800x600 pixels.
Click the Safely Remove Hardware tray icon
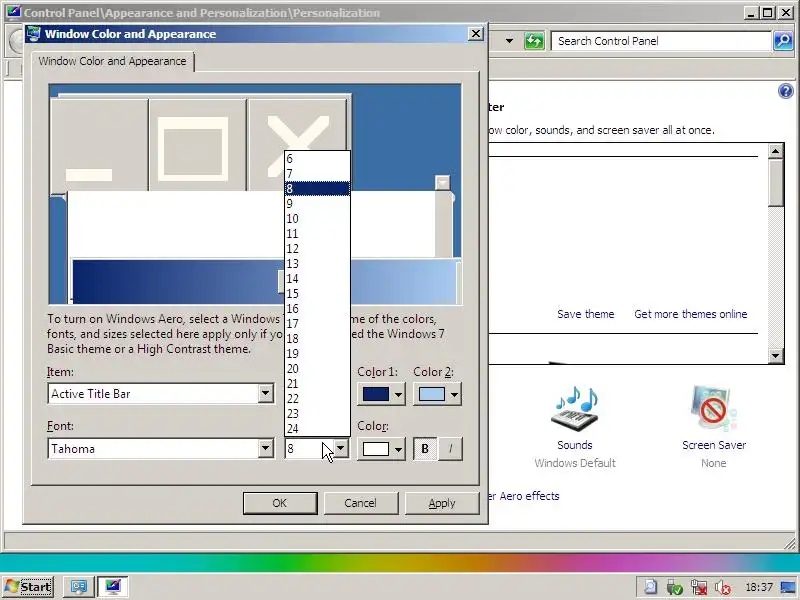pos(674,588)
